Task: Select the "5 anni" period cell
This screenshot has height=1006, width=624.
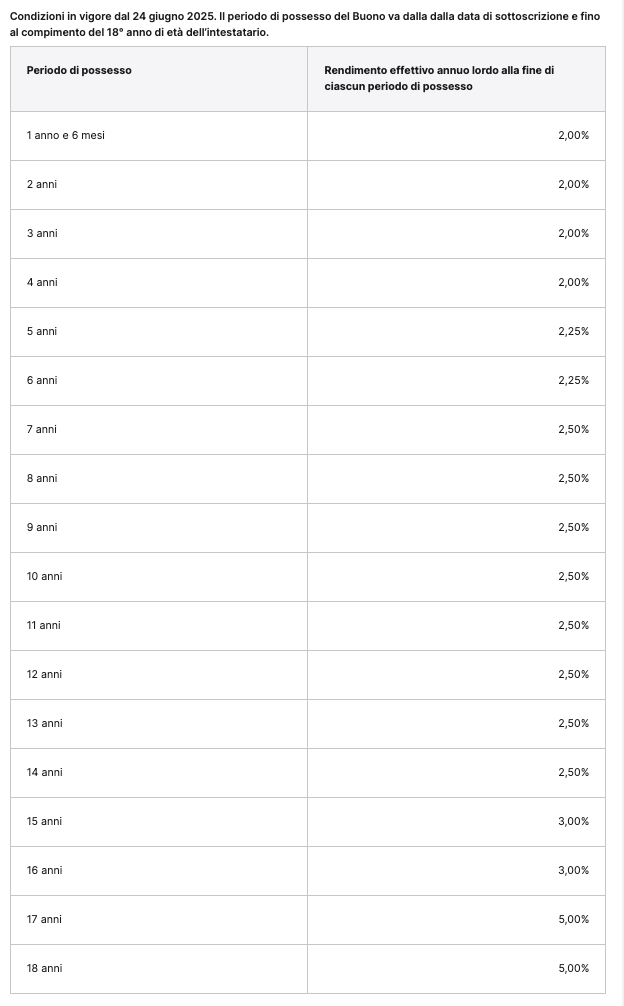Action: coord(42,331)
